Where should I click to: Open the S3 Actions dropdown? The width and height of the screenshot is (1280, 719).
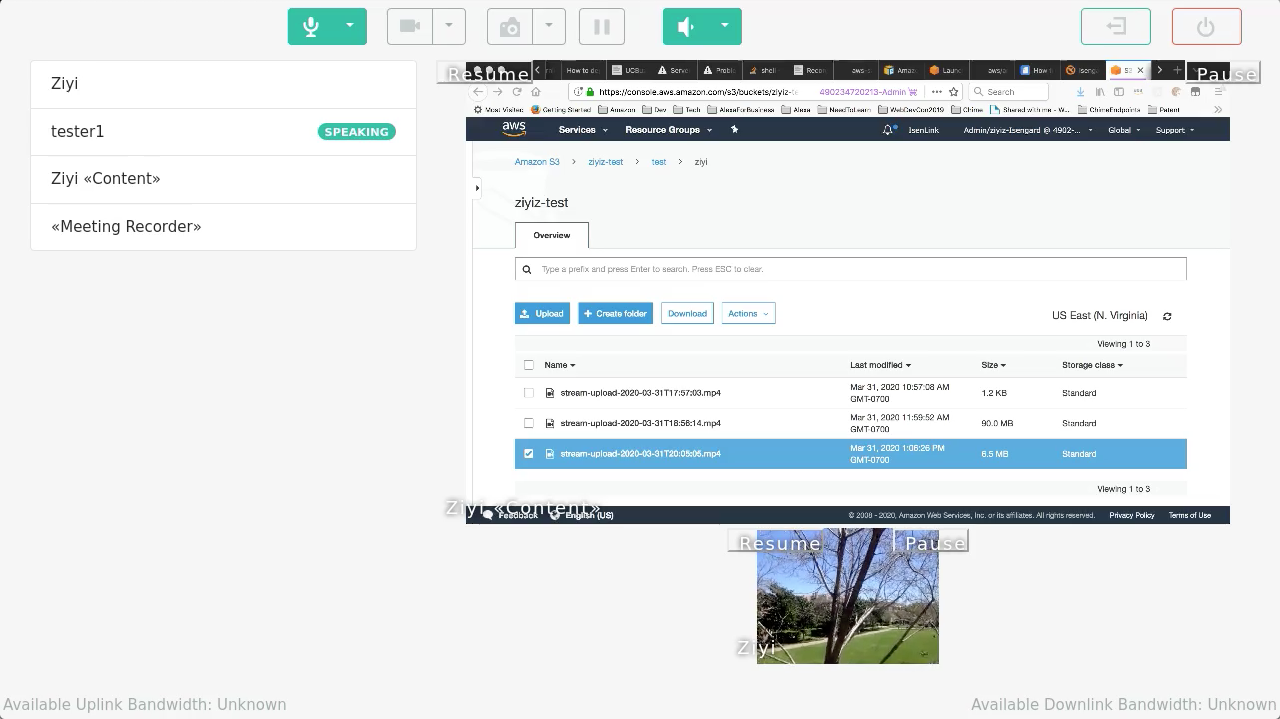click(748, 314)
